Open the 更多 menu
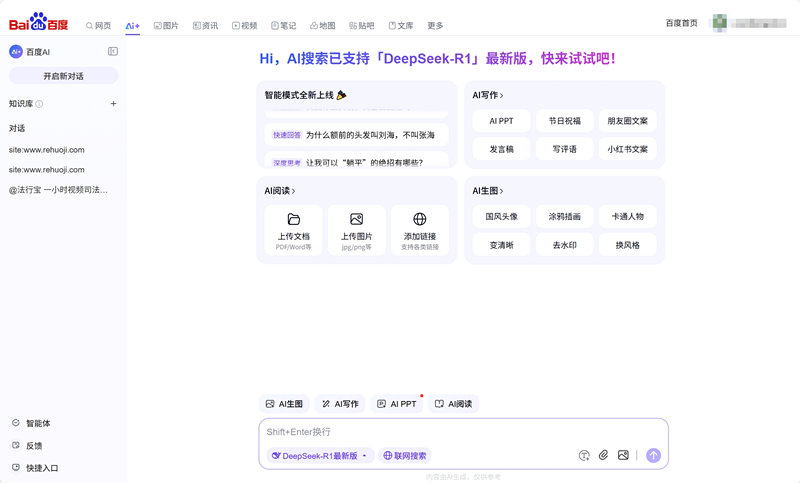The image size is (800, 483). (x=435, y=26)
